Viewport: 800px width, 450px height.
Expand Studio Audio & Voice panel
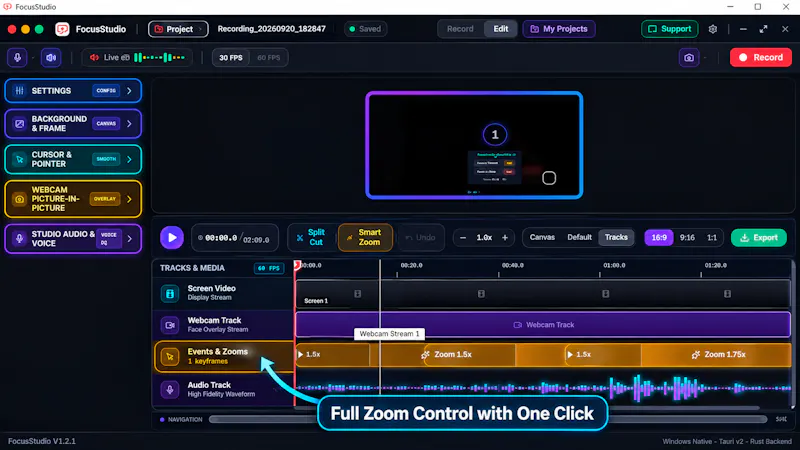point(73,239)
